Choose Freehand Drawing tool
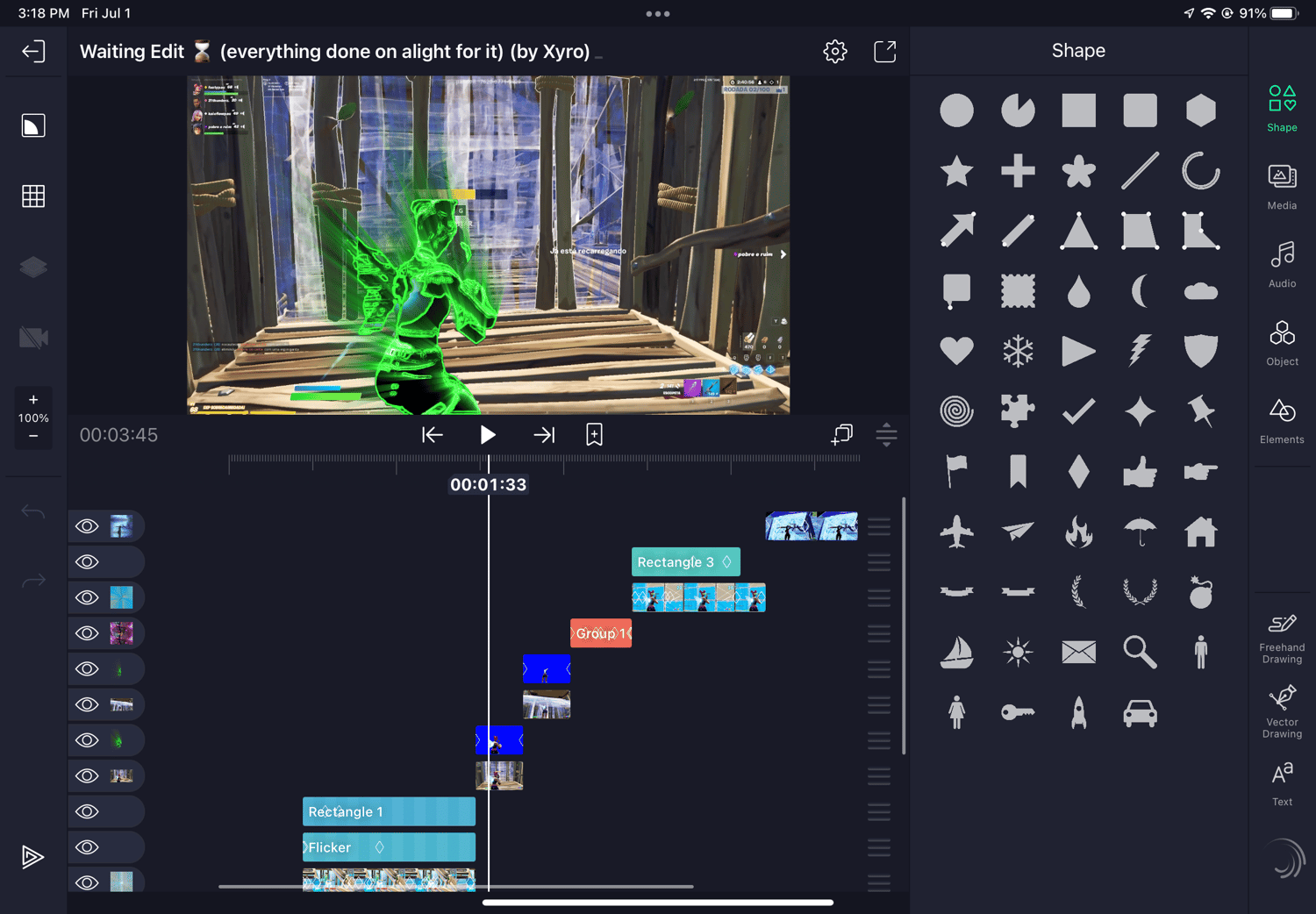 1282,639
